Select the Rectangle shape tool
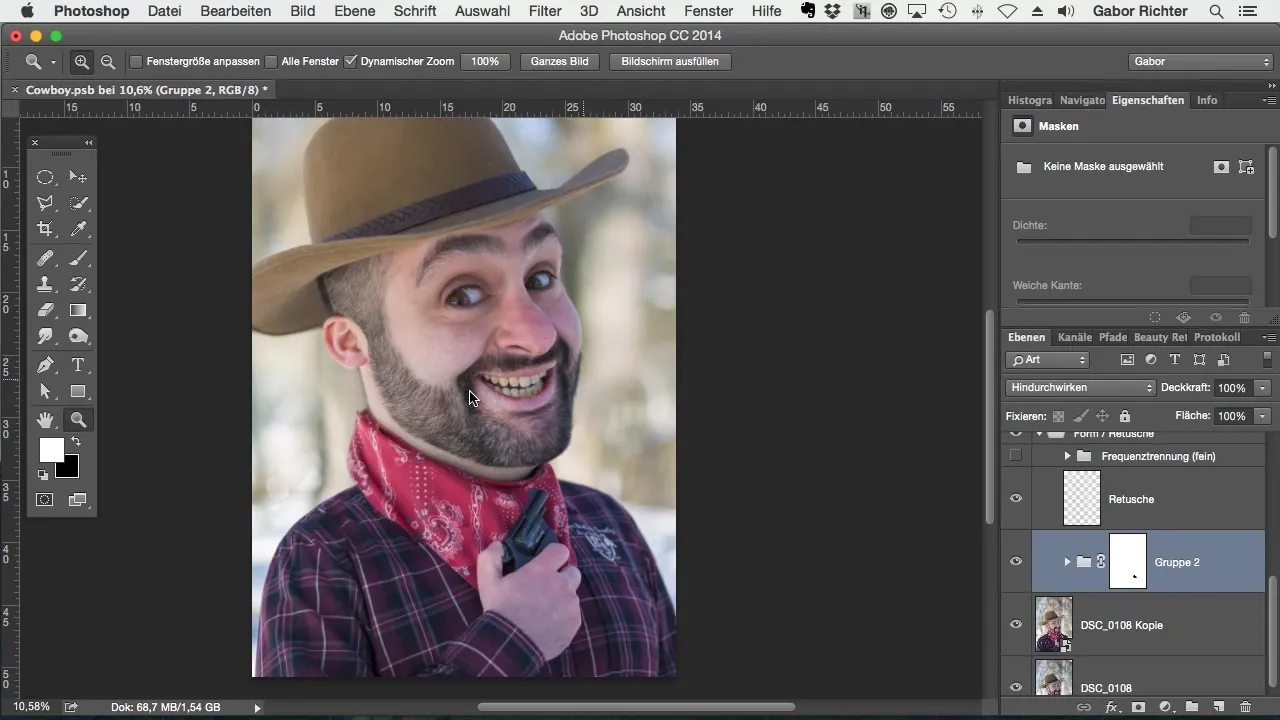Image resolution: width=1280 pixels, height=720 pixels. [78, 391]
